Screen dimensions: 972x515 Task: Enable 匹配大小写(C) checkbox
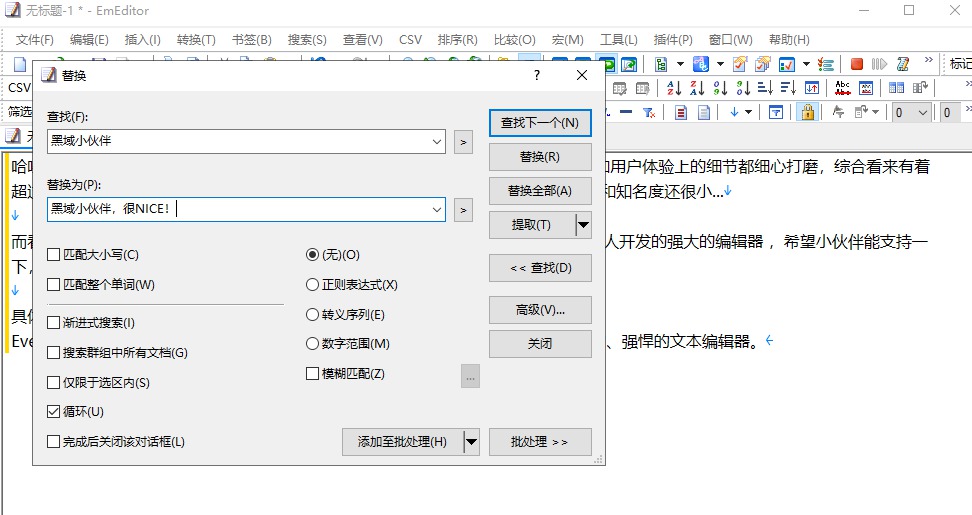(x=93, y=255)
